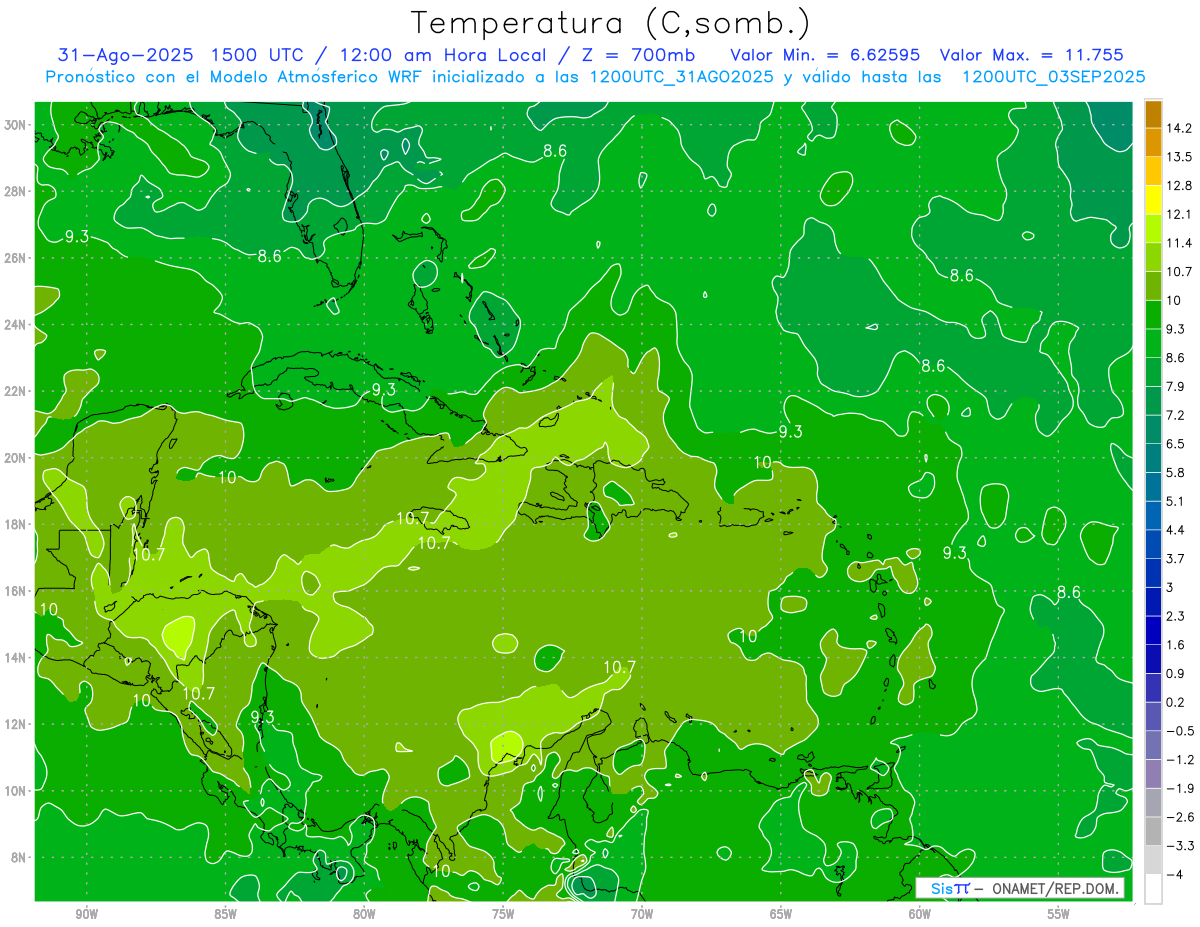Click the colorbar label '1.6'

pos(1176,645)
